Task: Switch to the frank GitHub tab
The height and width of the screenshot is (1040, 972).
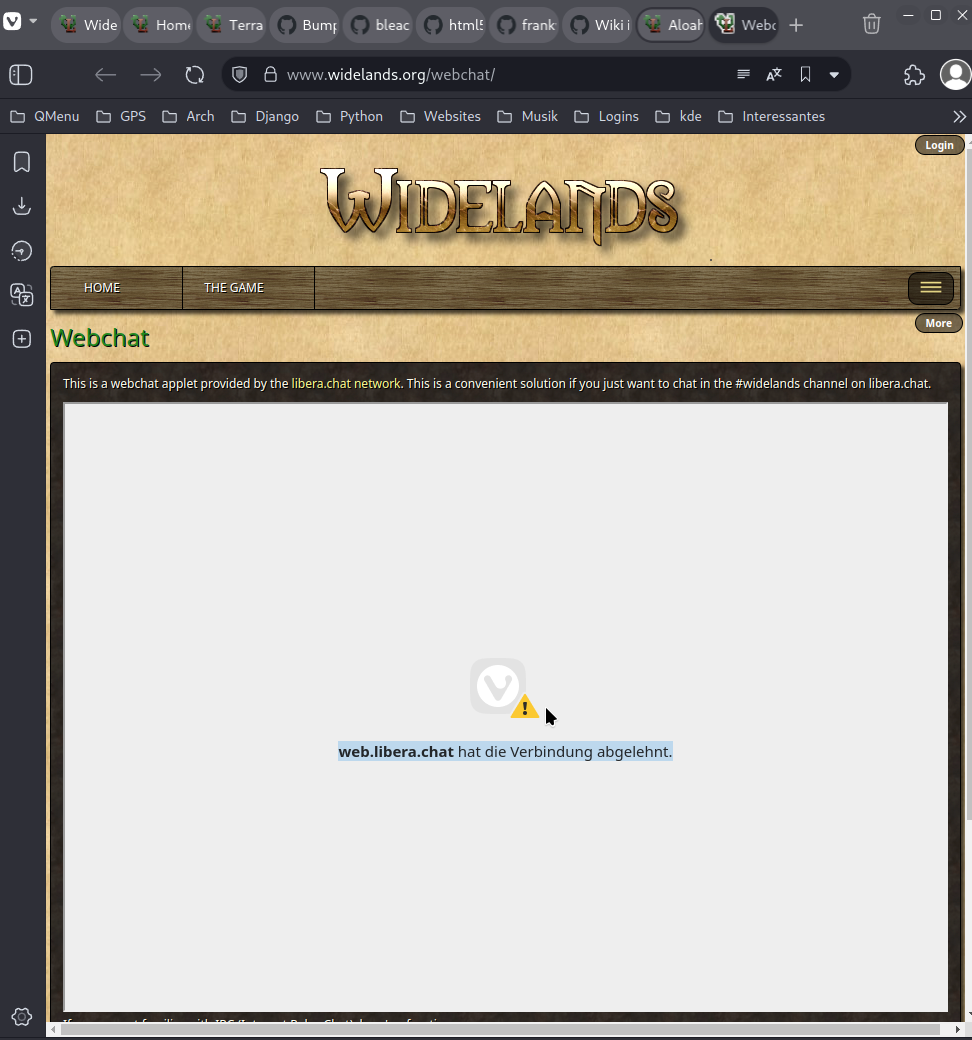Action: [x=524, y=25]
